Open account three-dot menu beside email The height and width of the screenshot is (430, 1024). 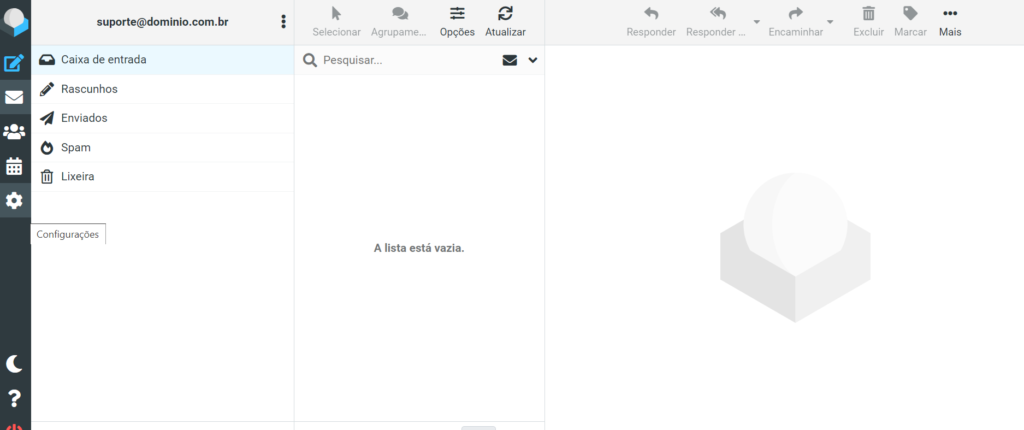point(284,22)
